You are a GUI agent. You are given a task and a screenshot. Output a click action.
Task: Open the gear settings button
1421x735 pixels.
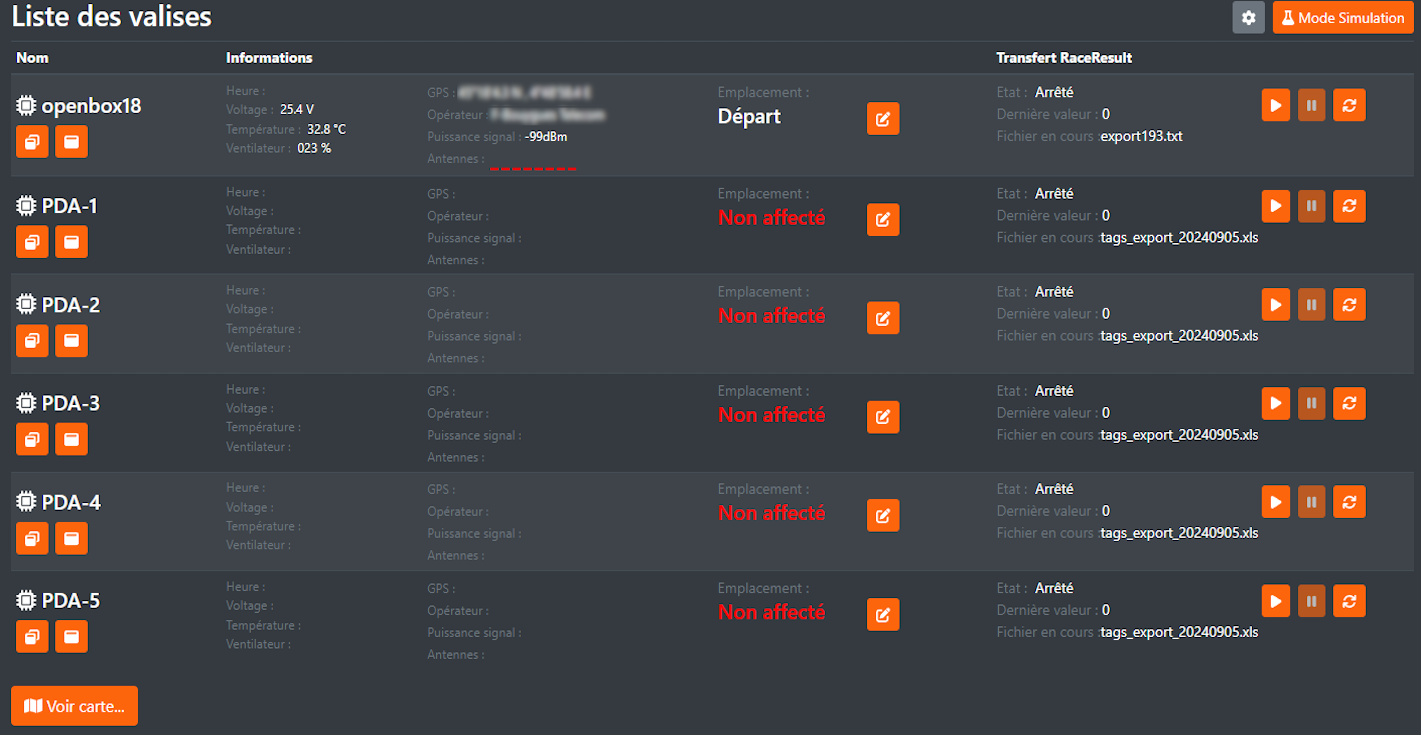pyautogui.click(x=1248, y=18)
